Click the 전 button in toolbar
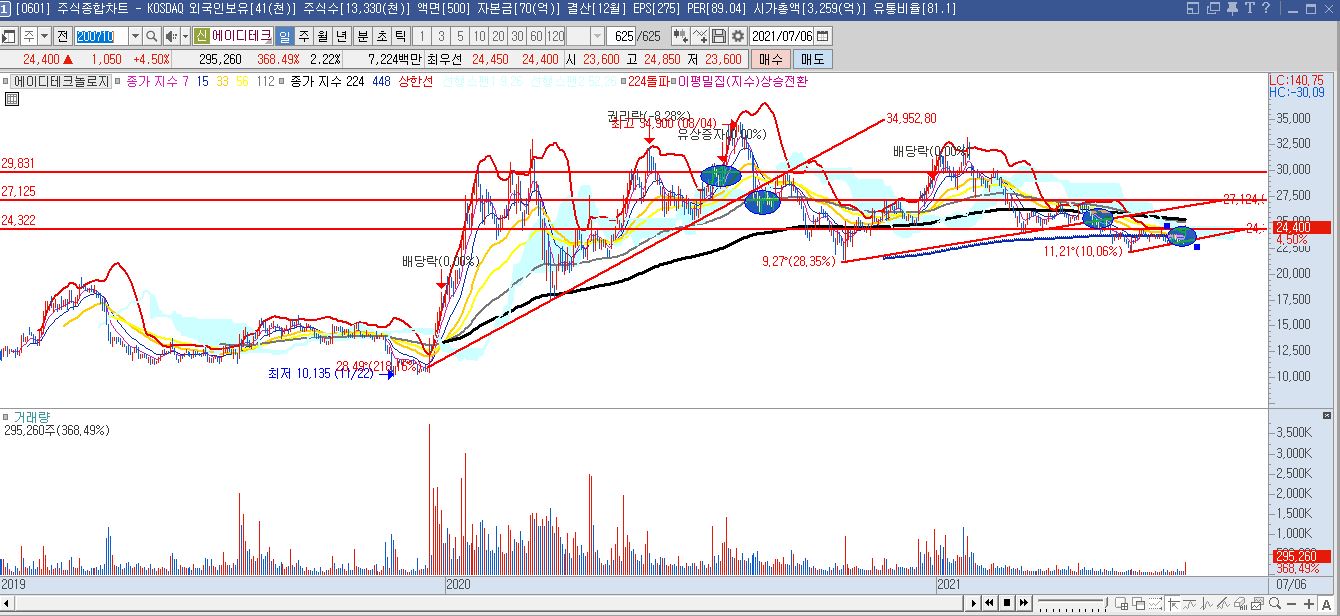This screenshot has height=616, width=1340. coord(62,36)
